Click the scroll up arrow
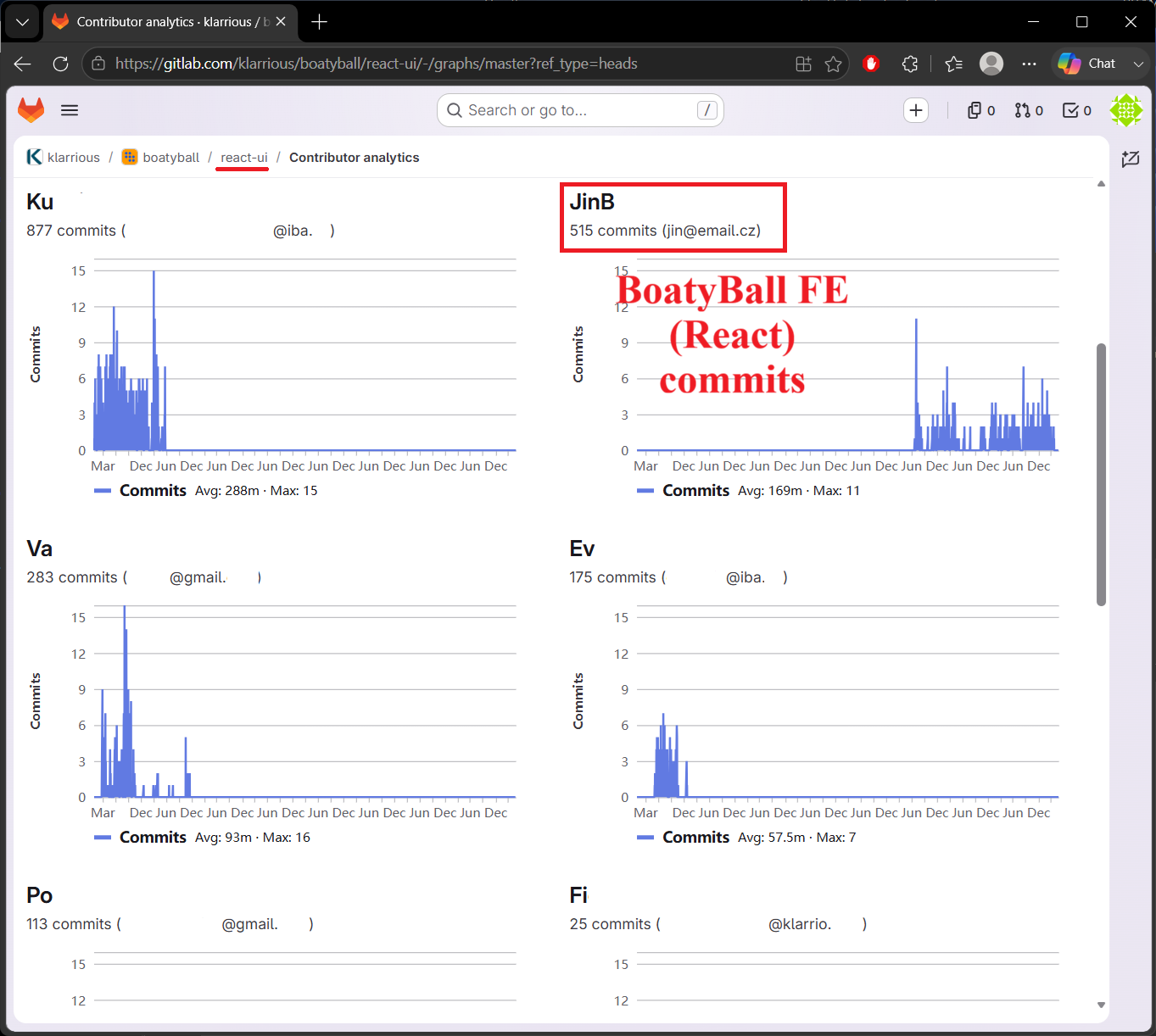The image size is (1156, 1036). 1101,184
